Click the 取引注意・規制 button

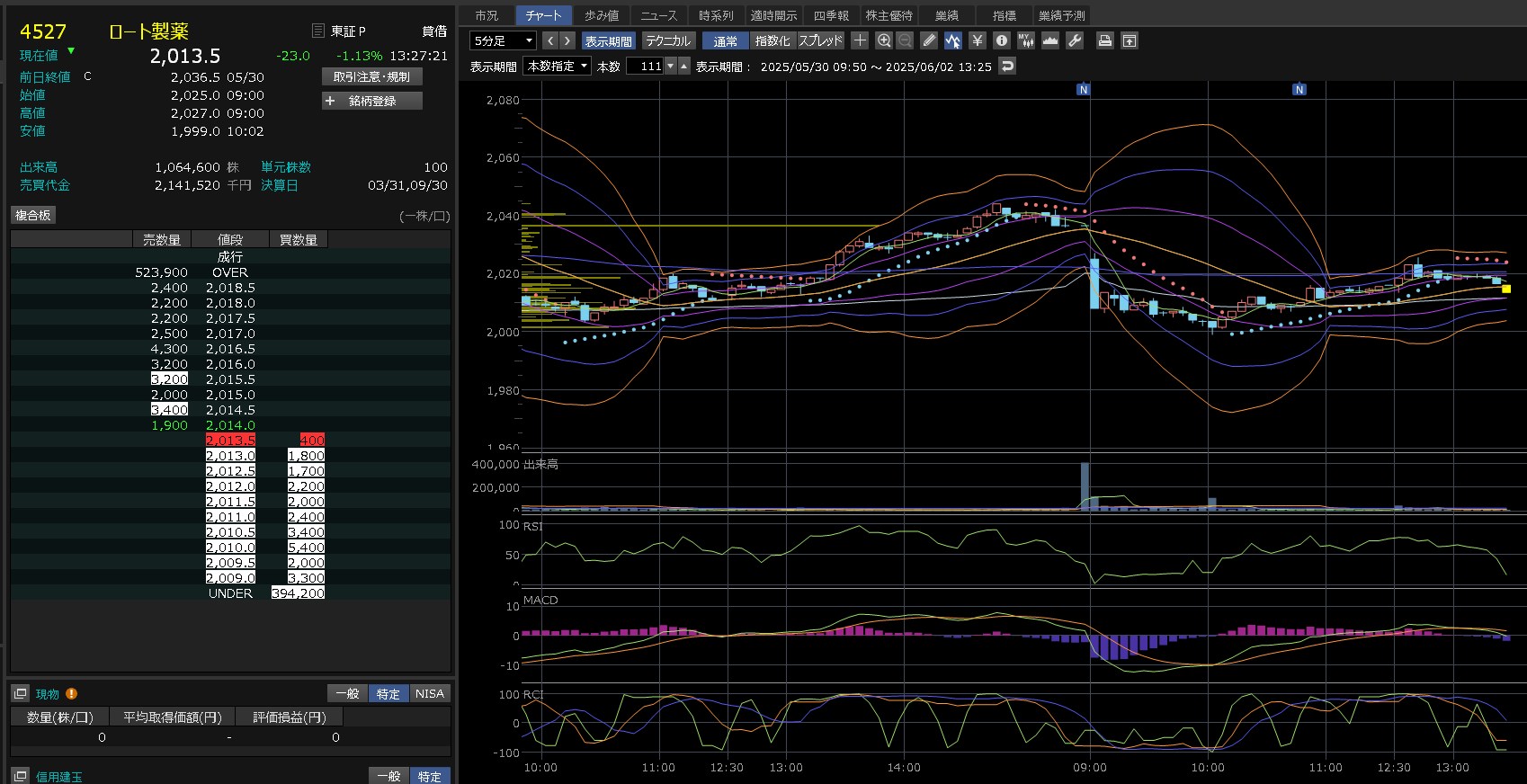click(372, 76)
